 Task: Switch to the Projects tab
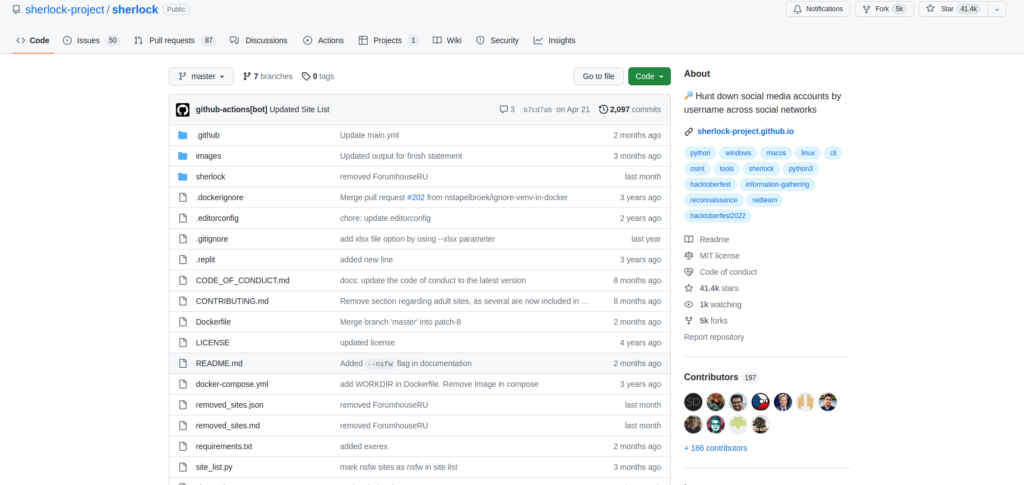[388, 40]
